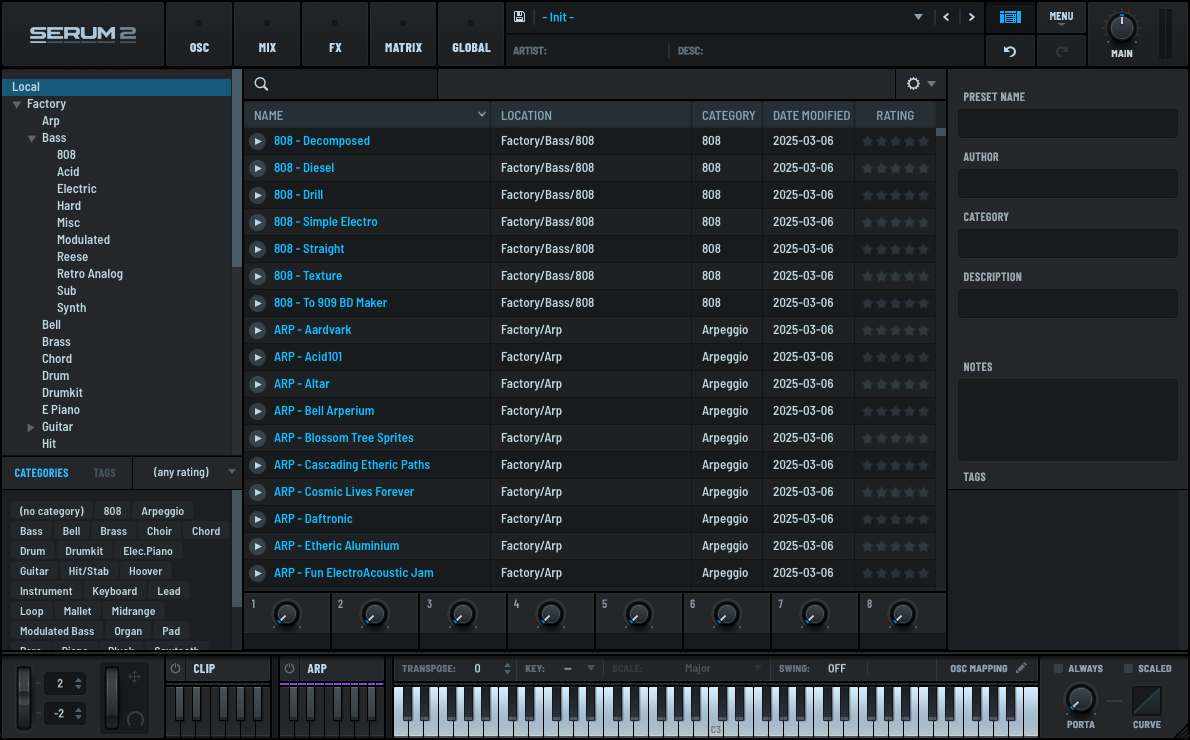Toggle the preset browser list icon
The height and width of the screenshot is (740, 1190).
pyautogui.click(x=1010, y=17)
